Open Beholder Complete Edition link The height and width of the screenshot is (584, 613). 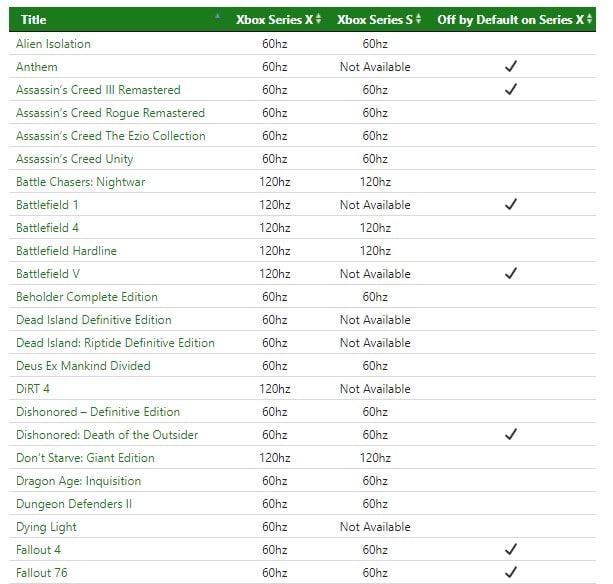87,297
